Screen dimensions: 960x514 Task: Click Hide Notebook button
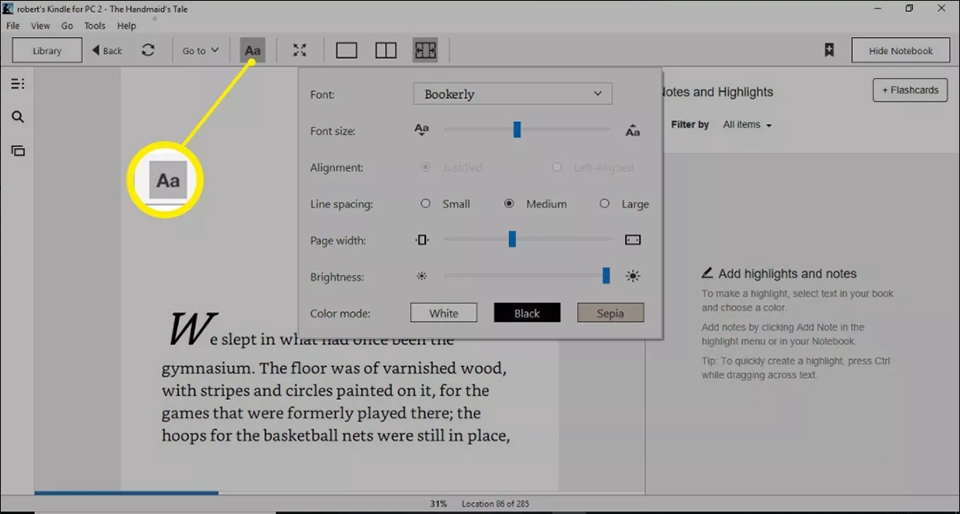[x=901, y=50]
